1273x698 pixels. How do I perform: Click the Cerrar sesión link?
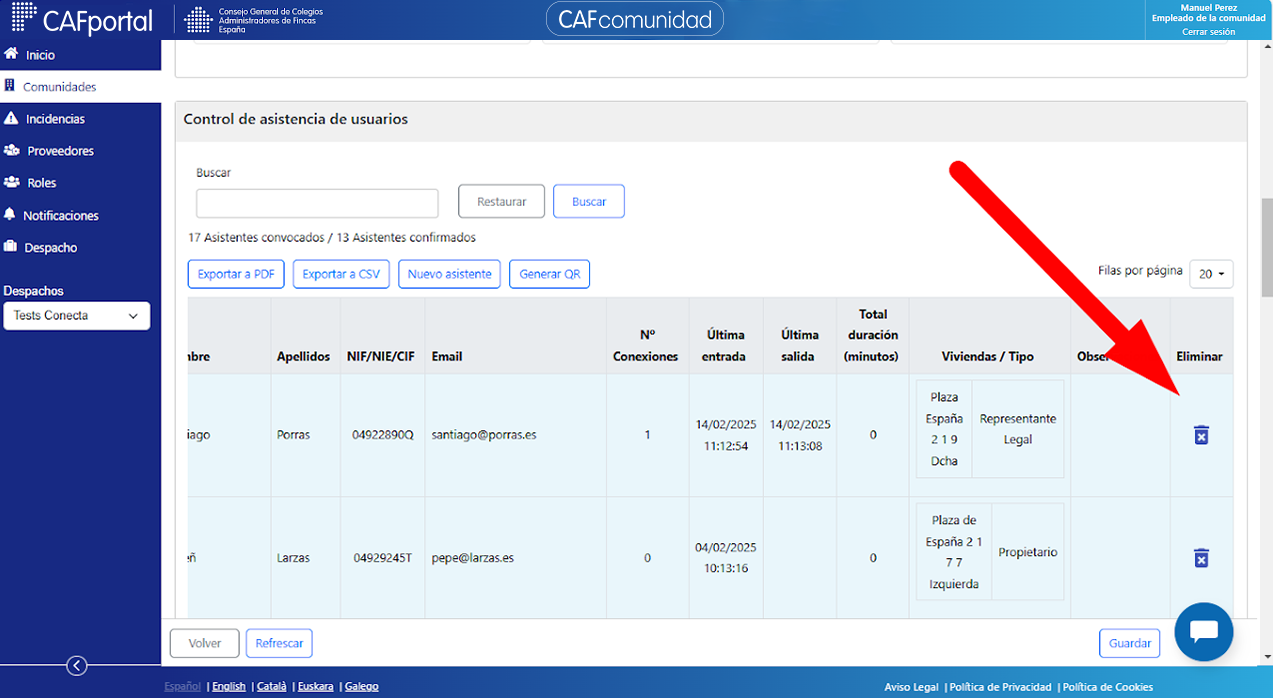[1208, 32]
